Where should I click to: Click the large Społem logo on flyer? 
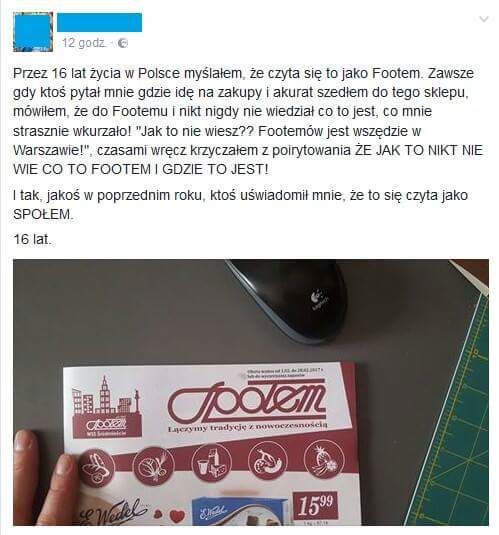click(246, 401)
